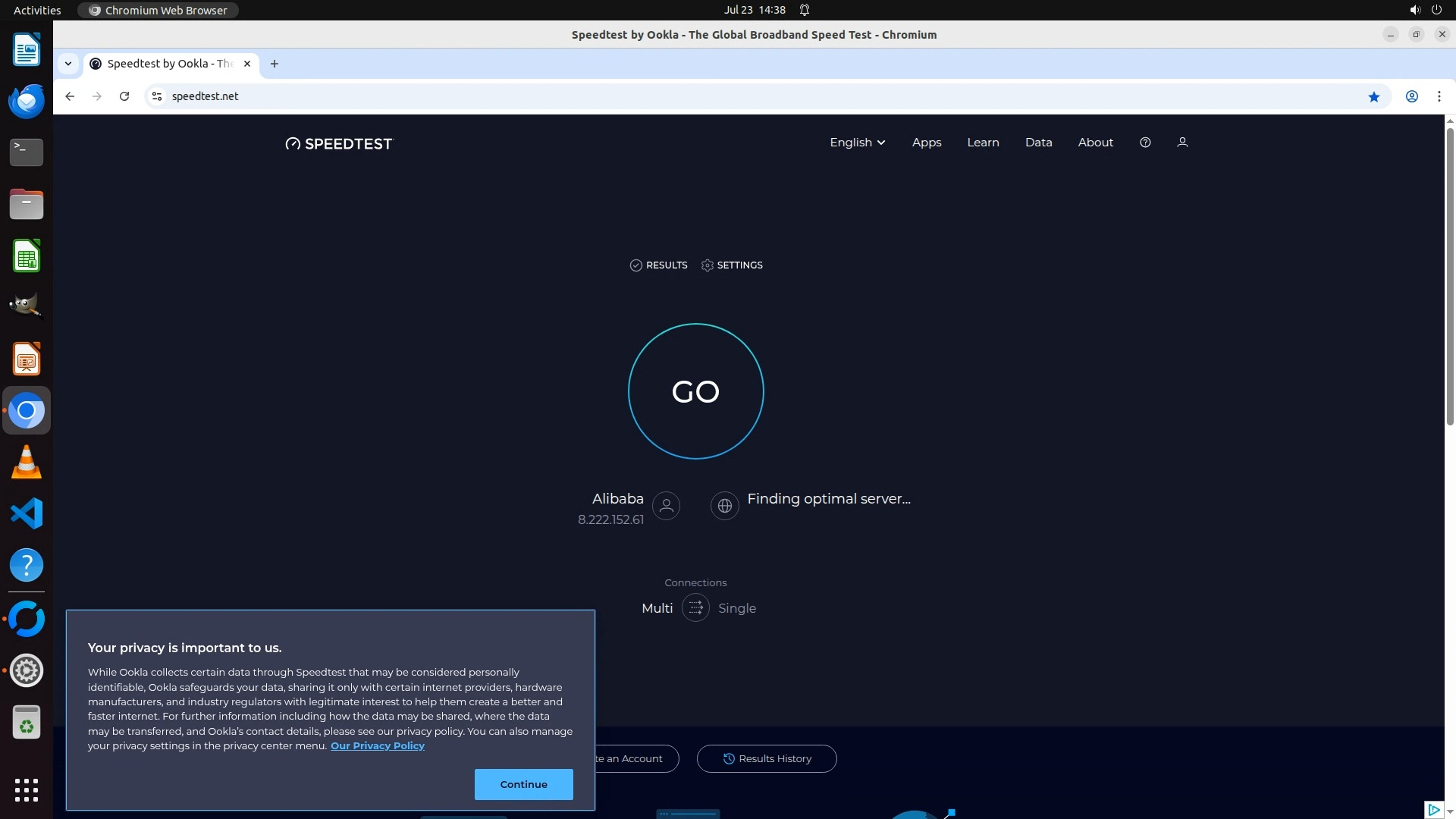Open site information icon in address bar

pyautogui.click(x=157, y=96)
